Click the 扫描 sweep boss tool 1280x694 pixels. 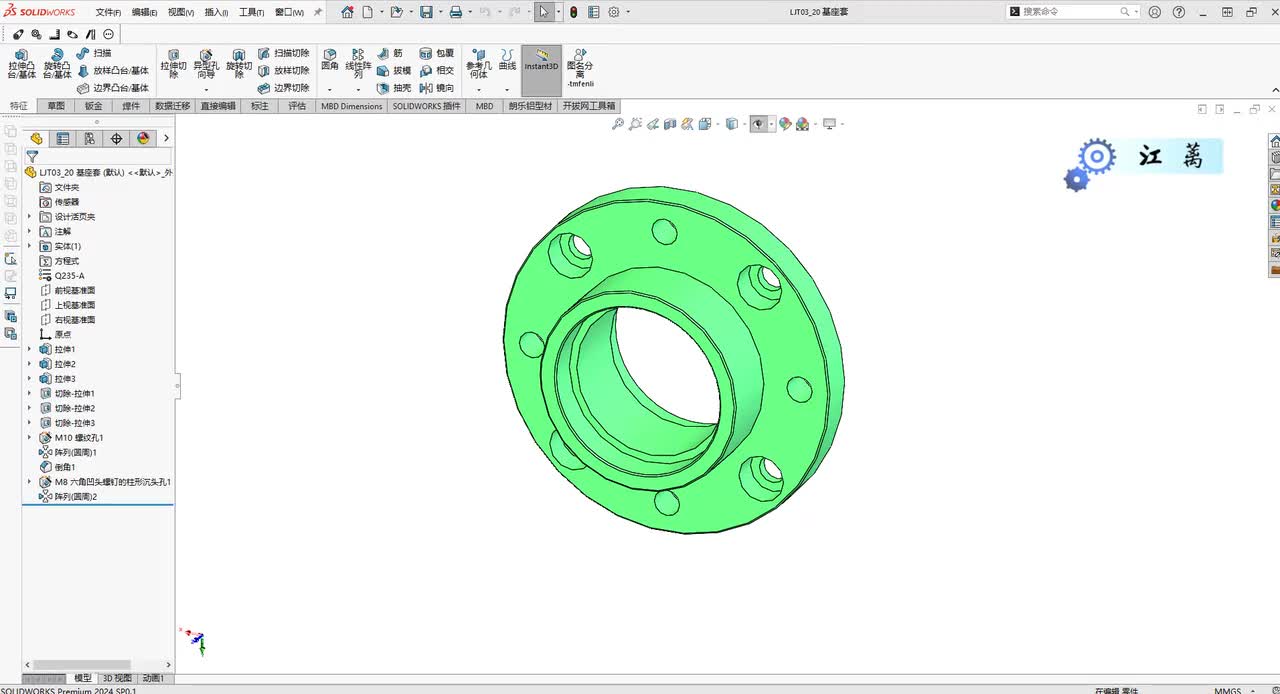(x=94, y=53)
